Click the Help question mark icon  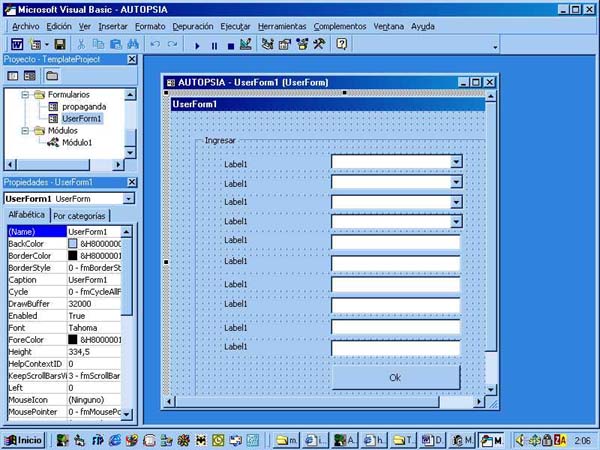click(x=342, y=45)
